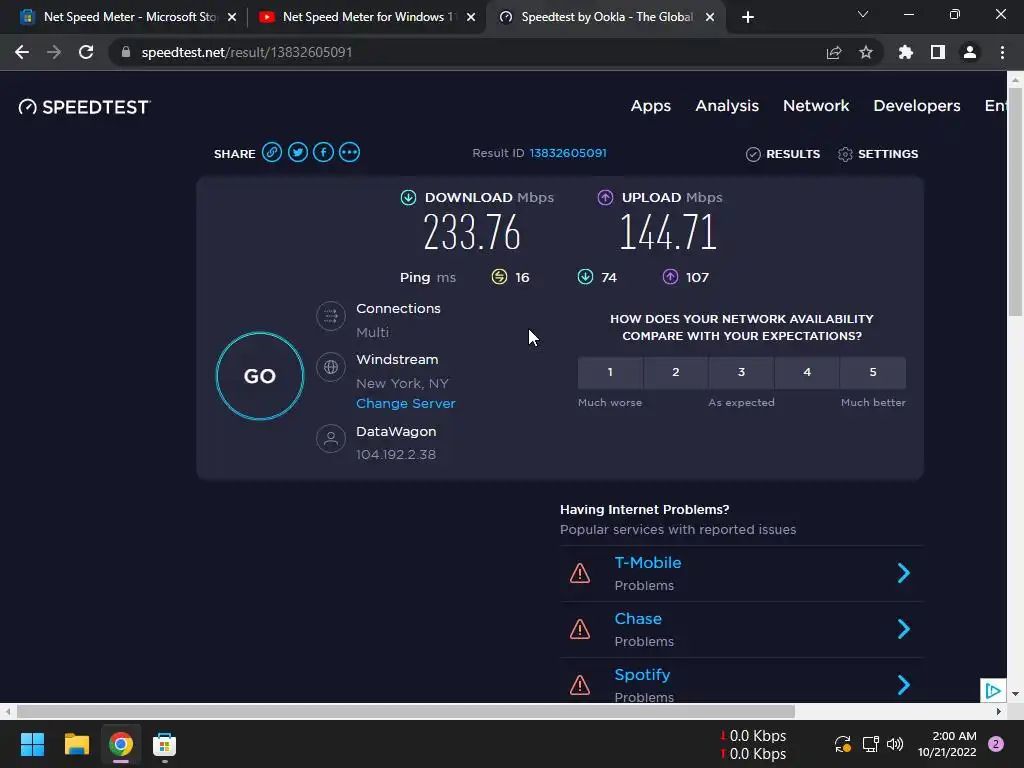Click the download arrow icon beside DOWNLOAD
The width and height of the screenshot is (1024, 768).
[x=408, y=197]
